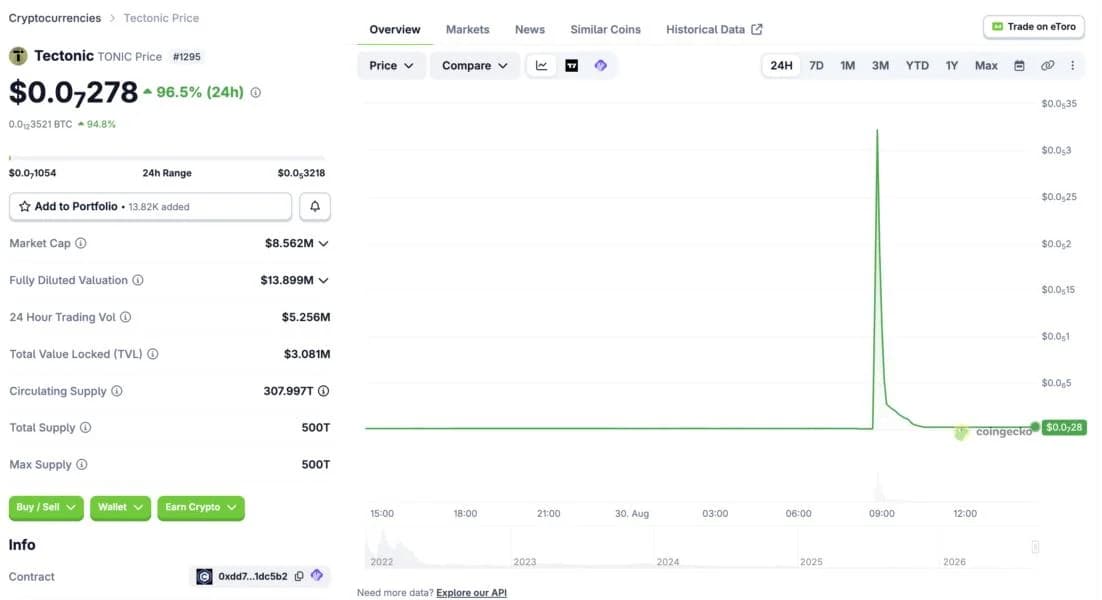Open the Price dropdown
The height and width of the screenshot is (600, 1102).
[x=391, y=65]
